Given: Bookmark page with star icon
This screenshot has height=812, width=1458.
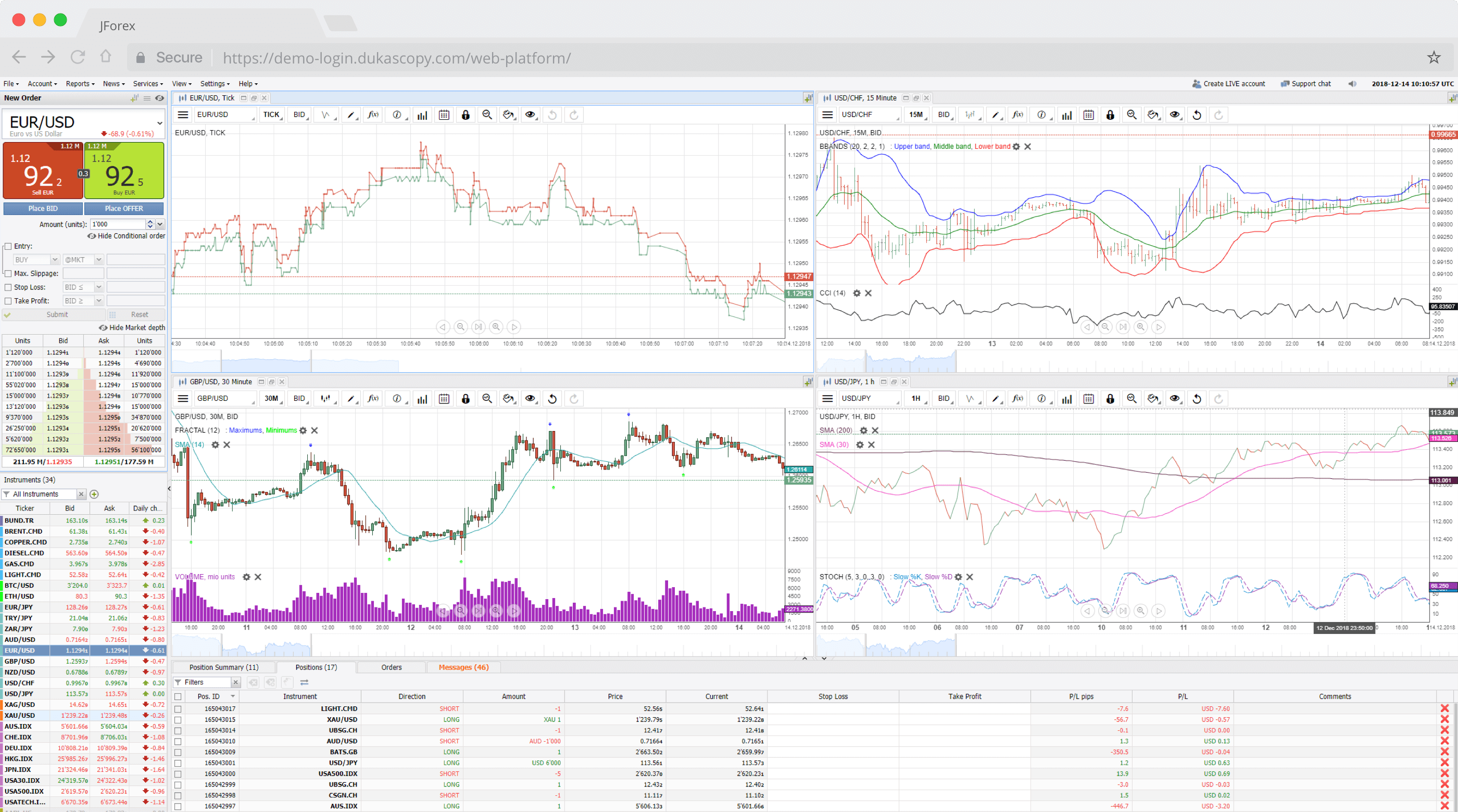Looking at the screenshot, I should point(1433,57).
